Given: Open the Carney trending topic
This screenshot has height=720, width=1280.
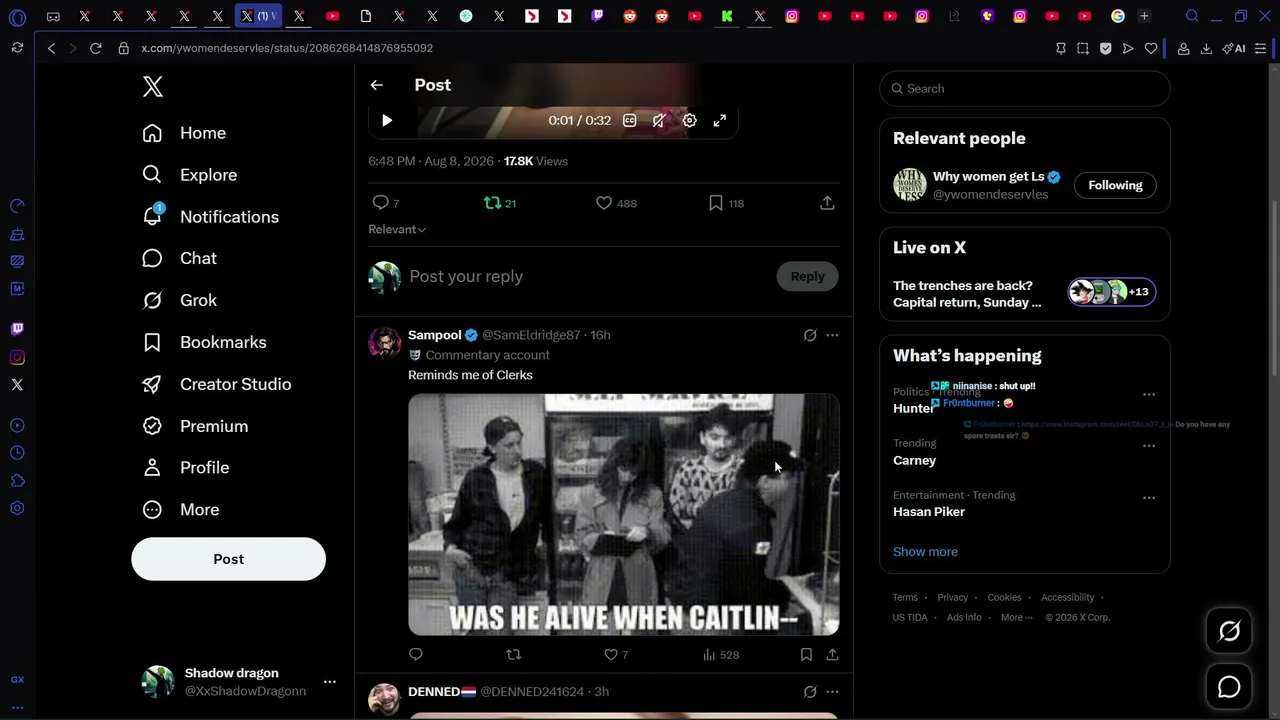Looking at the screenshot, I should tap(914, 461).
